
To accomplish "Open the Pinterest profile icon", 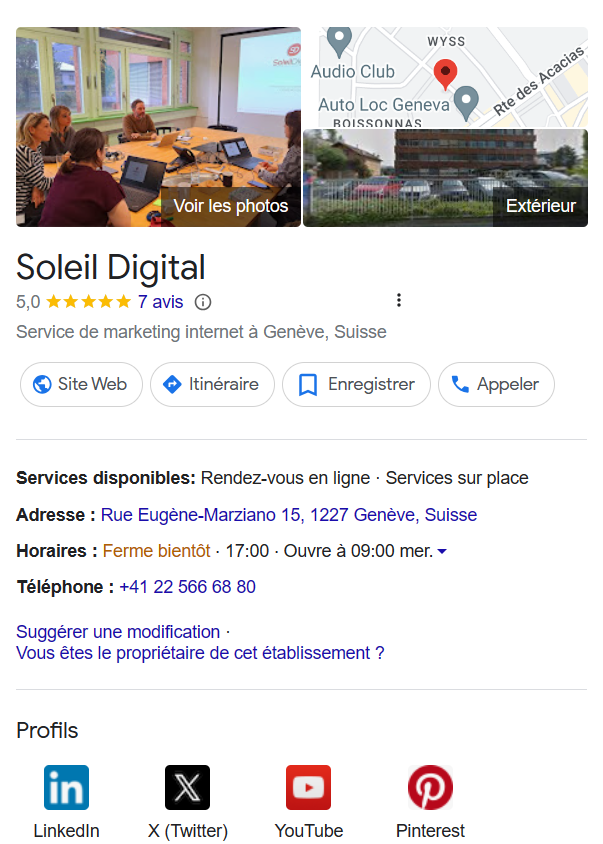I will [430, 787].
